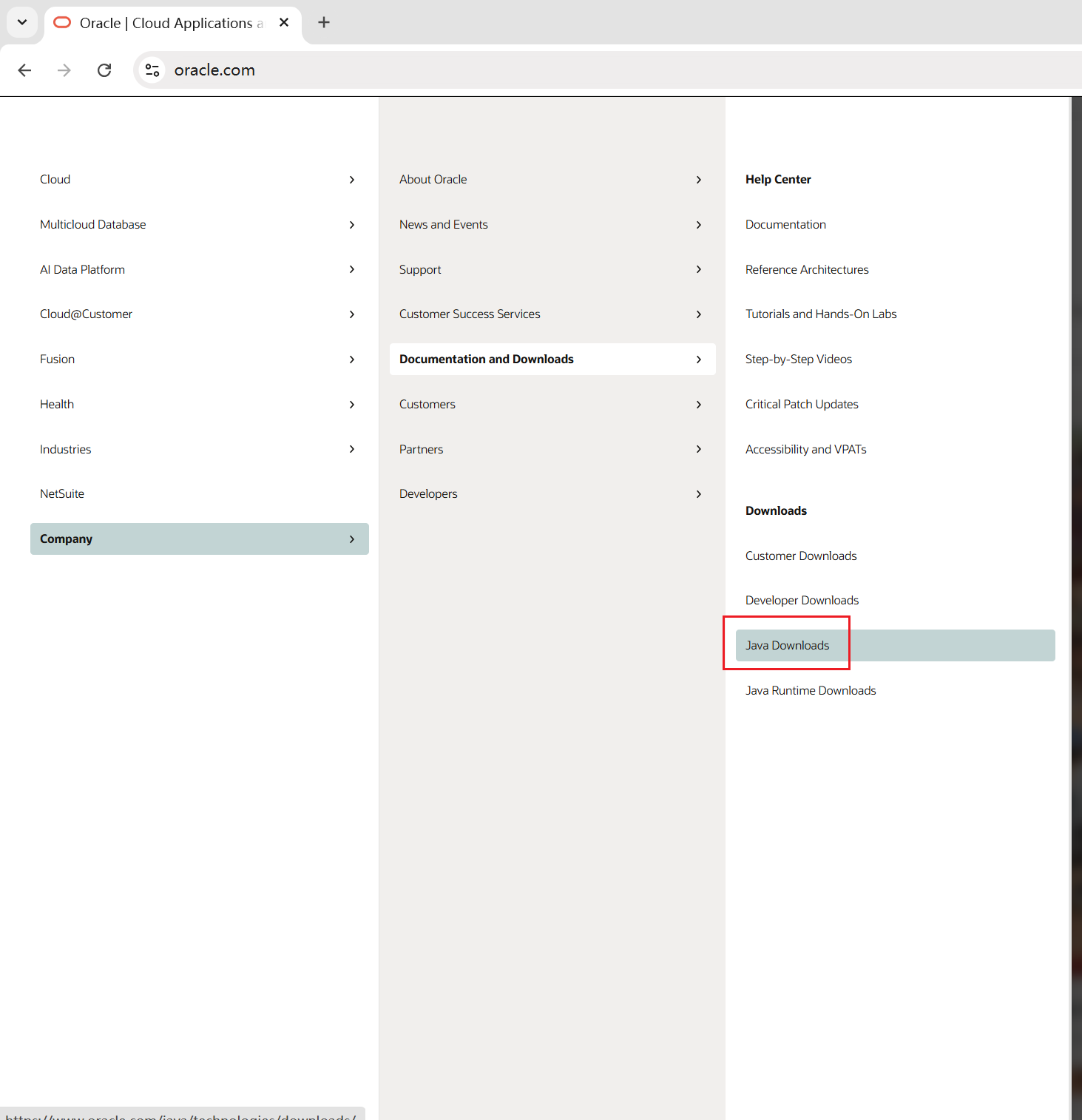The image size is (1082, 1120).
Task: Open the AI Data Platform menu
Action: point(200,269)
